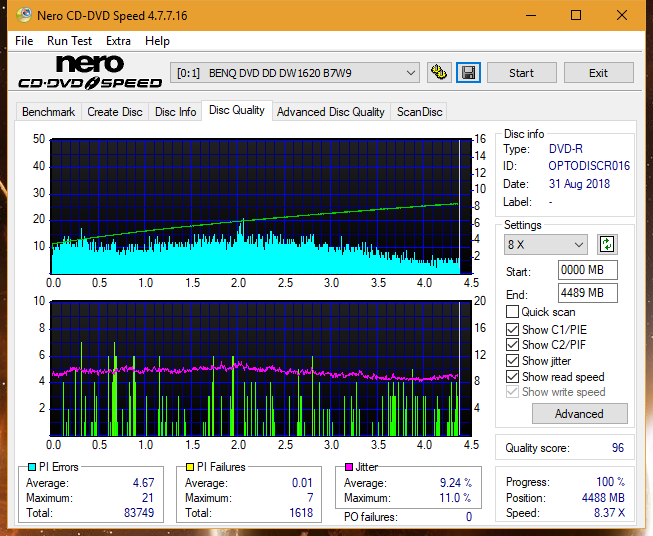Uncheck Show C1/PIE option

(x=512, y=329)
